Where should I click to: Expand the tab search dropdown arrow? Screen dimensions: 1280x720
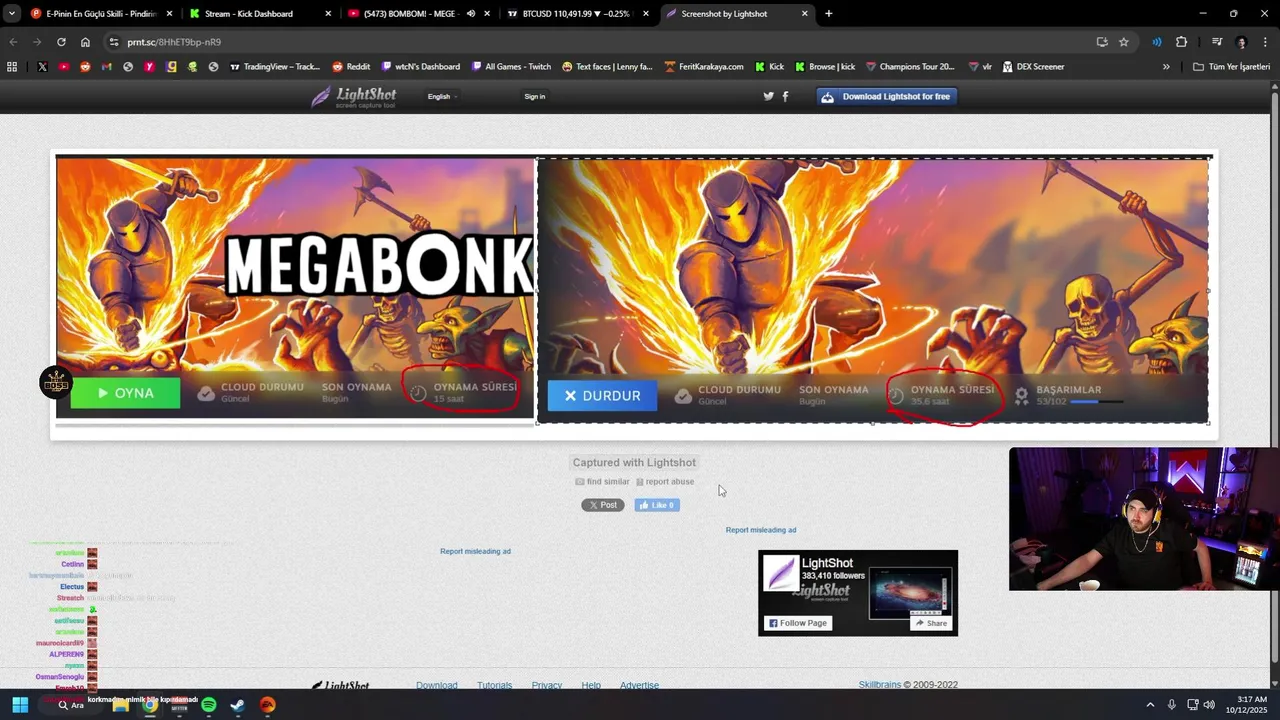pos(12,14)
